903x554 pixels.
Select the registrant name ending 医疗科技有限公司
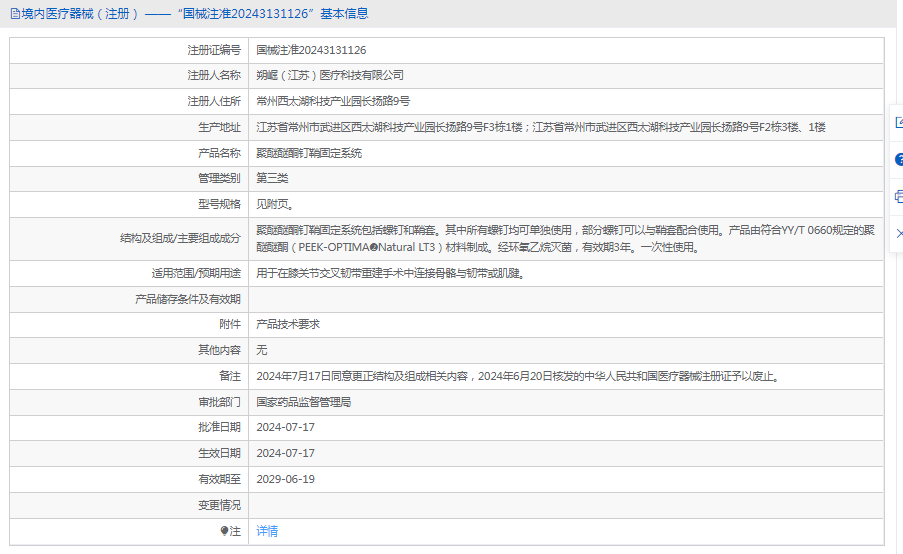330,75
